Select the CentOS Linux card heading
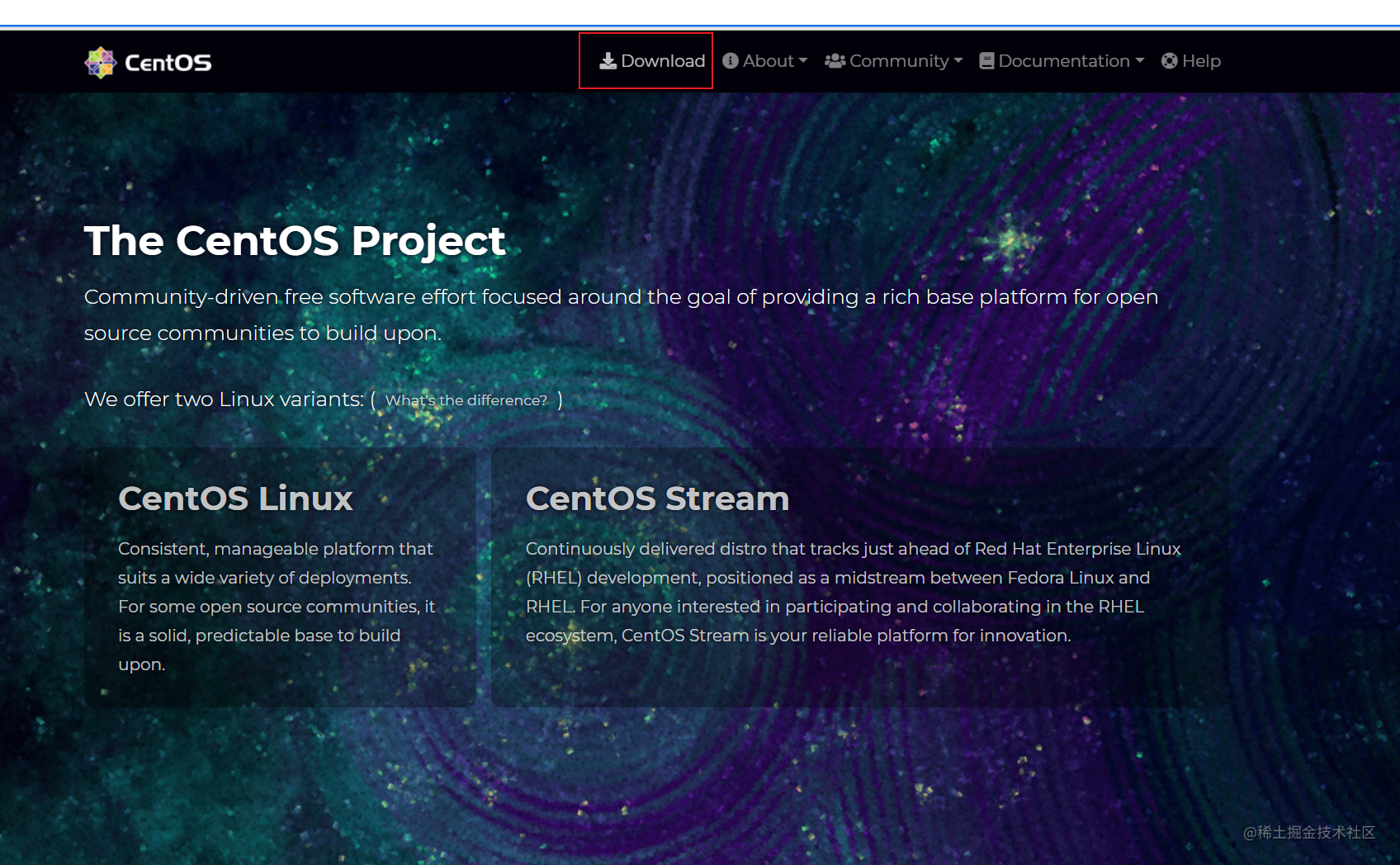 pos(235,499)
